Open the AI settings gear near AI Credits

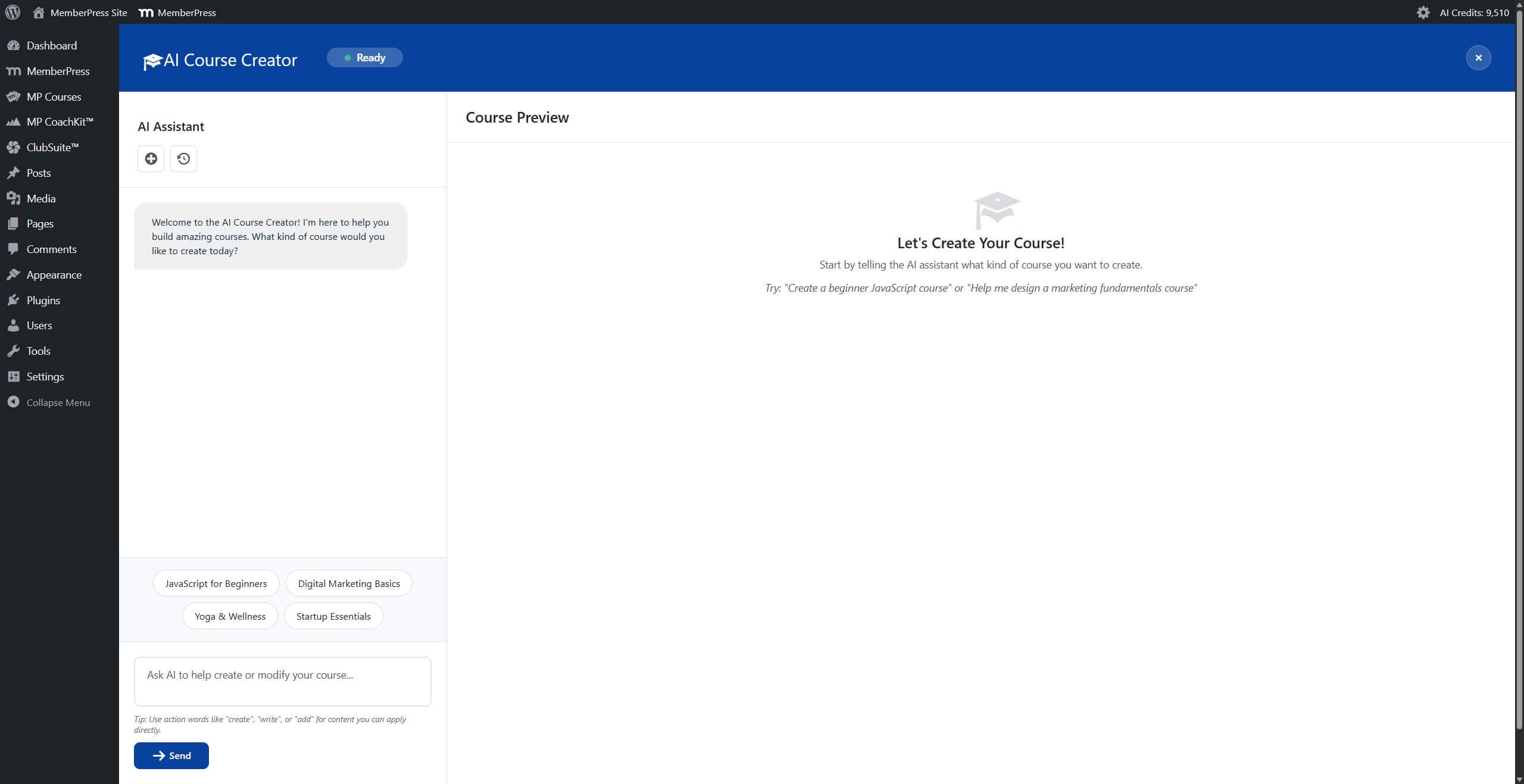[1423, 12]
